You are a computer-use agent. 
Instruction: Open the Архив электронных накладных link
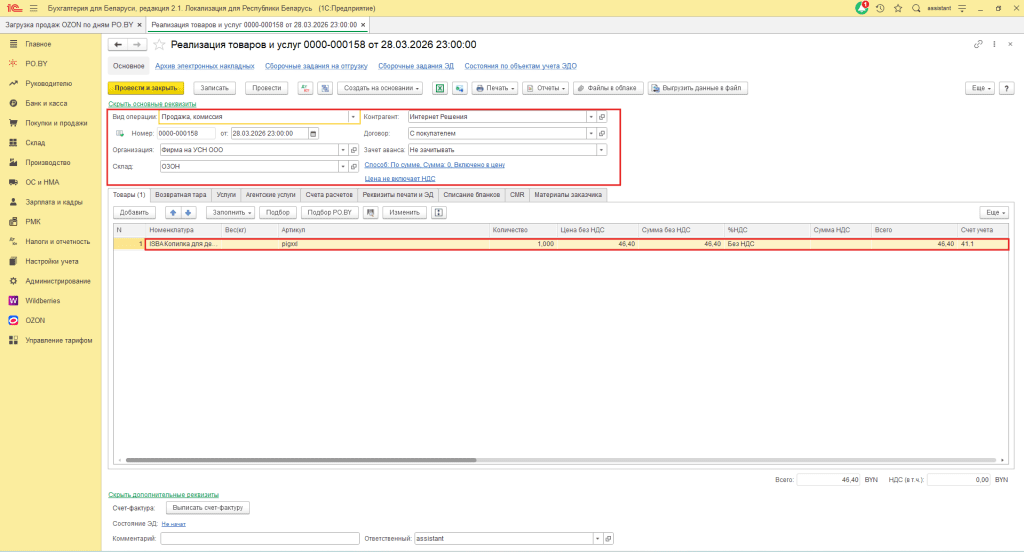204,66
